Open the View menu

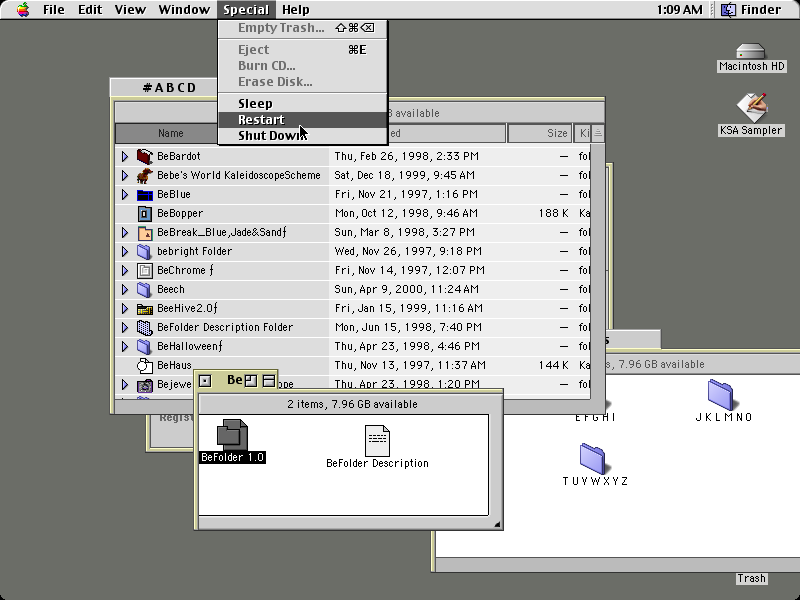pyautogui.click(x=130, y=10)
